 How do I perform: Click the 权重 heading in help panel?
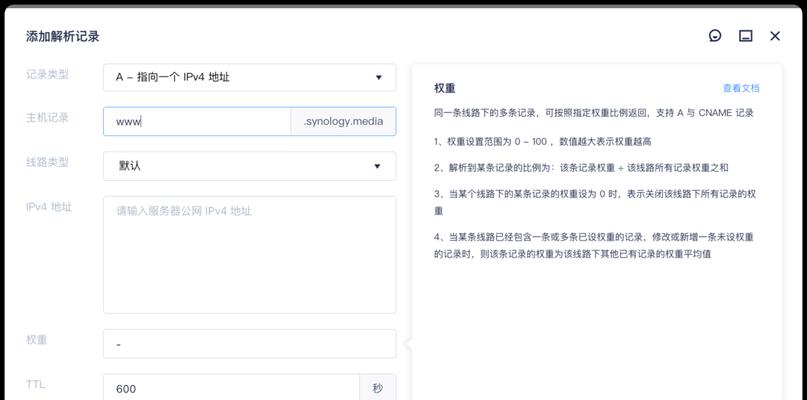coord(445,88)
